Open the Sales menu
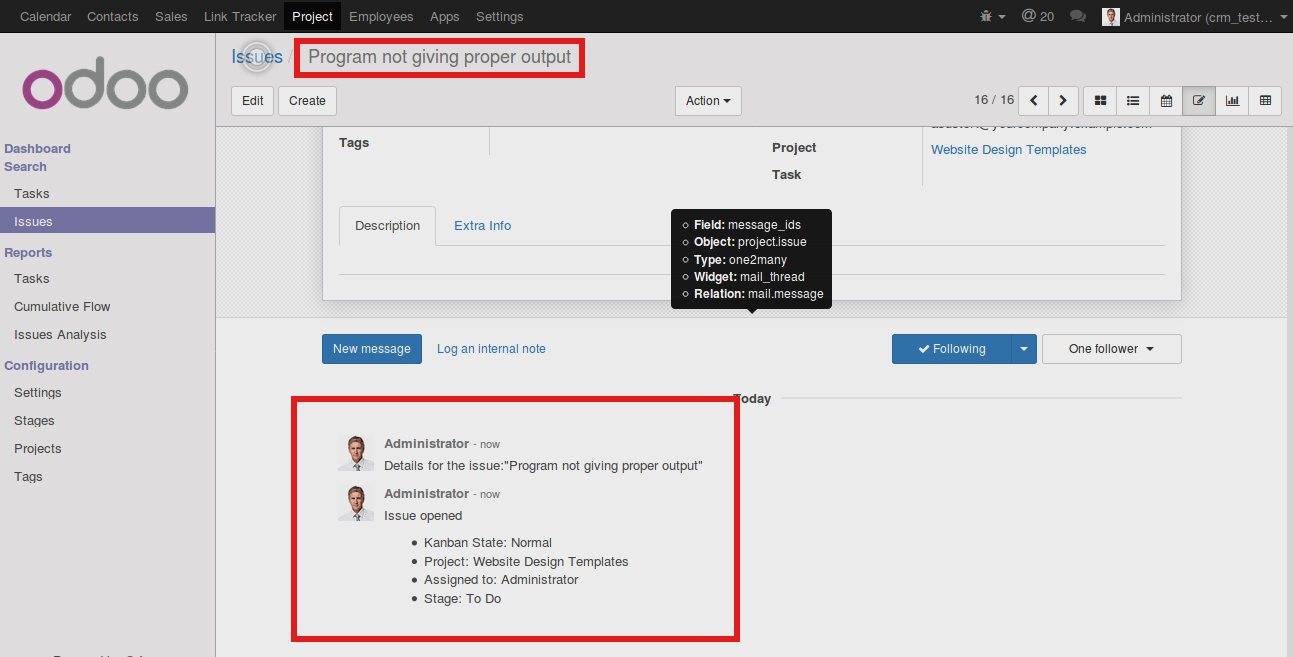Screen dimensions: 1293x657 coord(171,16)
